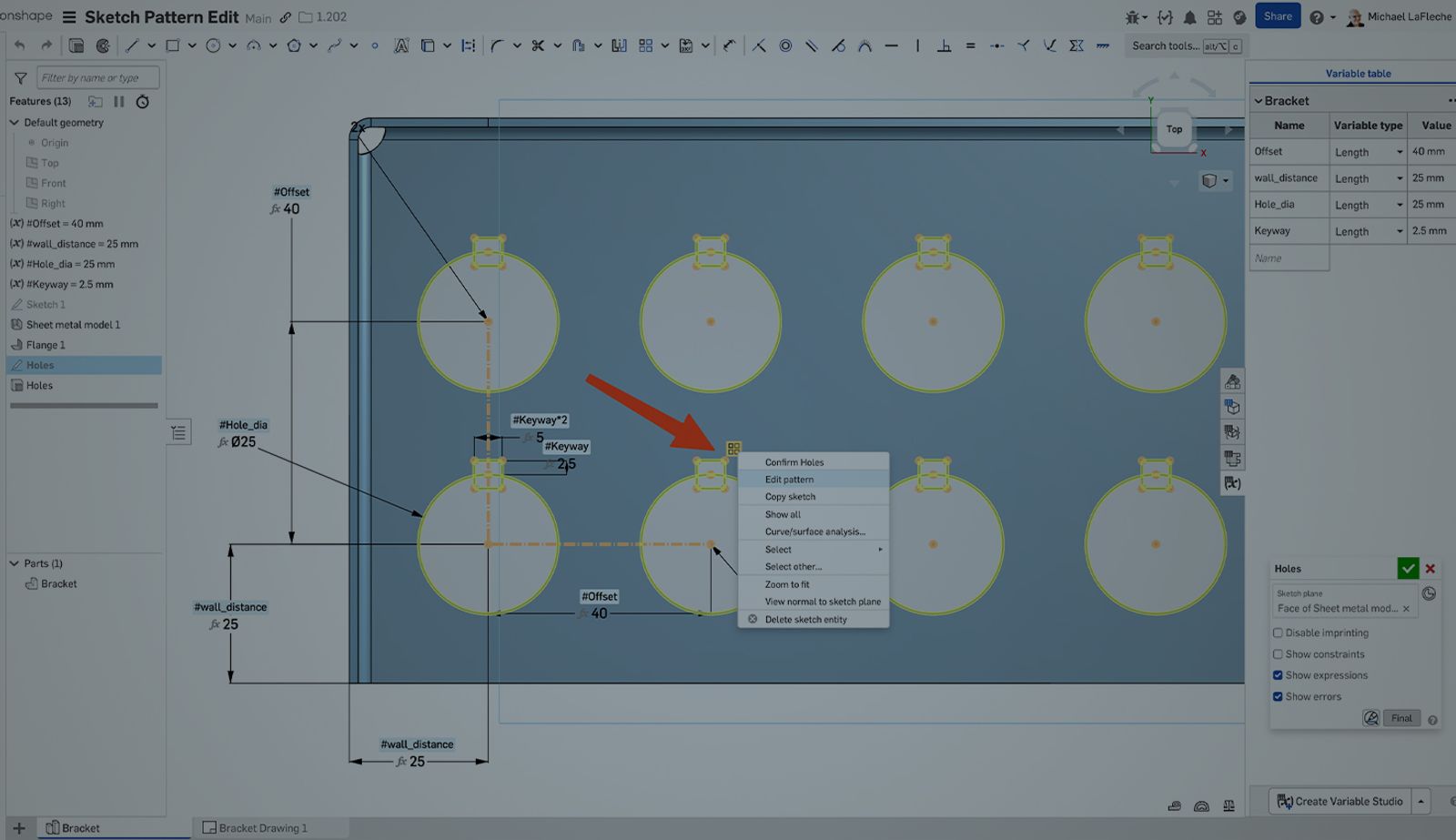The image size is (1456, 840).
Task: Select the Rectangle sketch tool
Action: tap(171, 46)
